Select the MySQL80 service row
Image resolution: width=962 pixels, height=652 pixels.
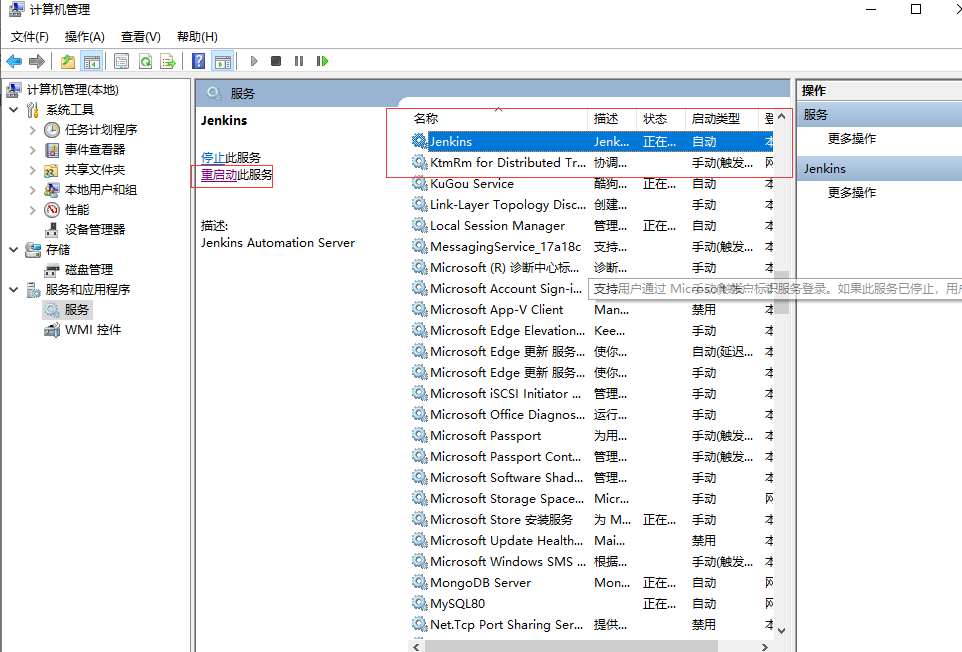592,604
